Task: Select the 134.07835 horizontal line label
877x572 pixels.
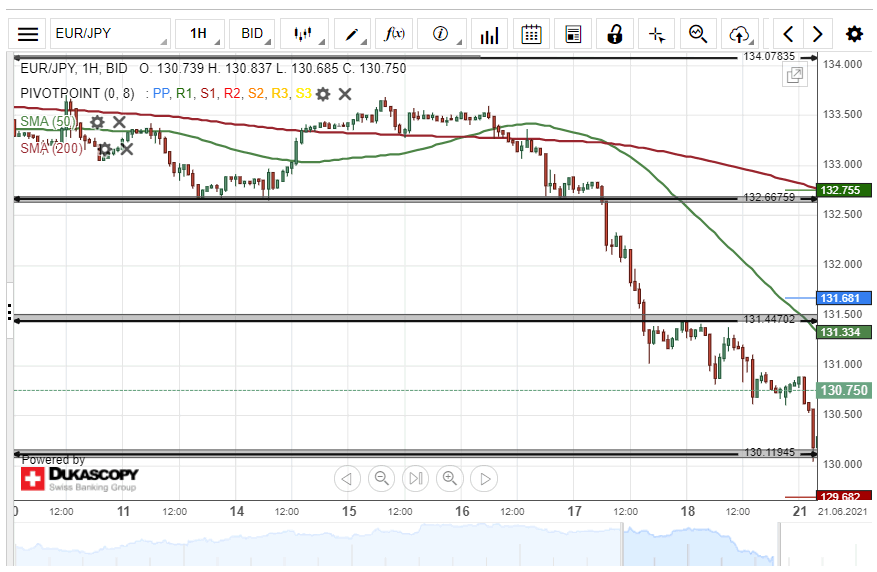Action: pos(769,56)
